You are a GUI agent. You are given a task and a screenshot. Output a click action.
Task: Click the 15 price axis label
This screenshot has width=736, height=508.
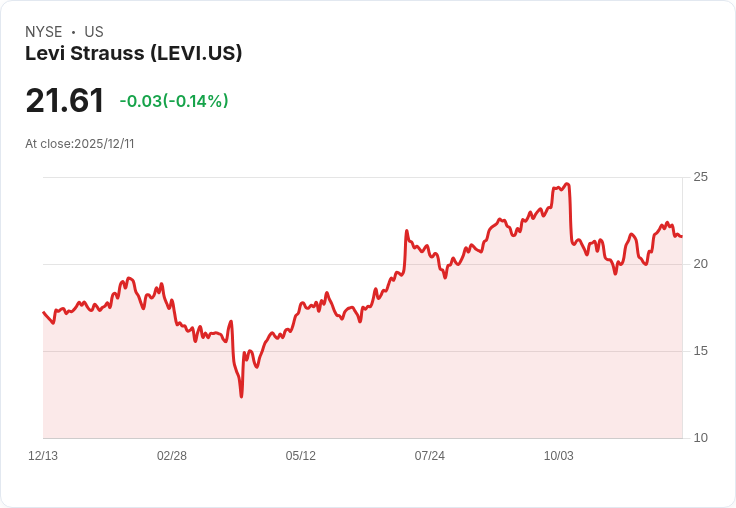[700, 351]
